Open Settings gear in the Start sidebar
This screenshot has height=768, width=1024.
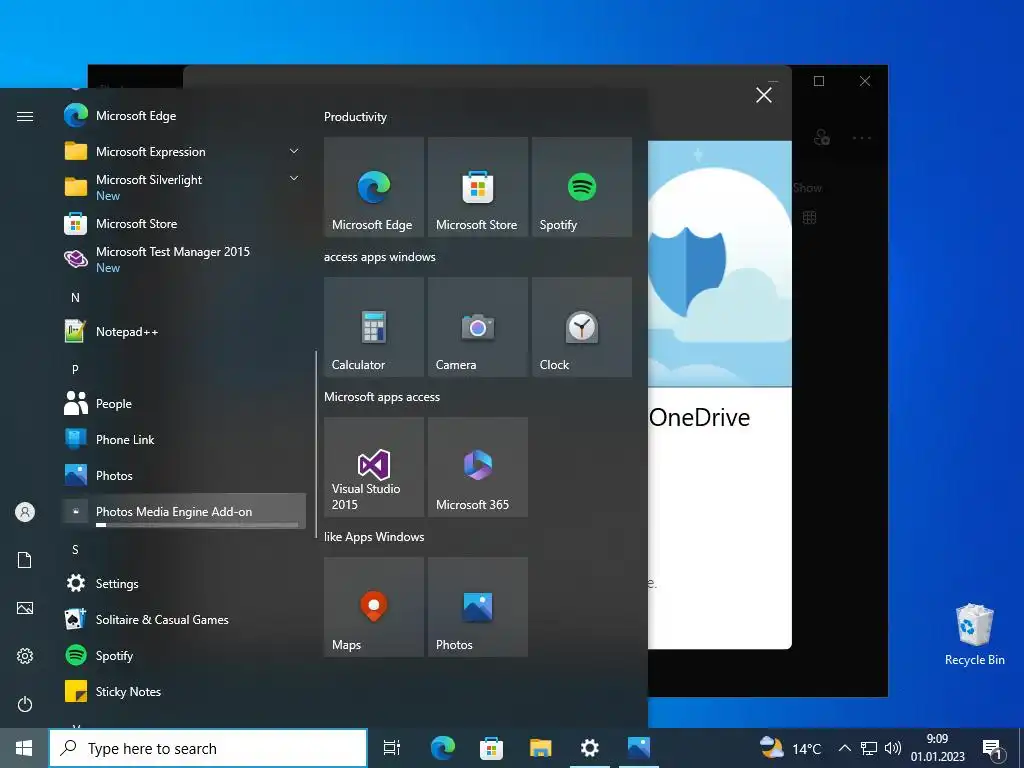click(25, 656)
